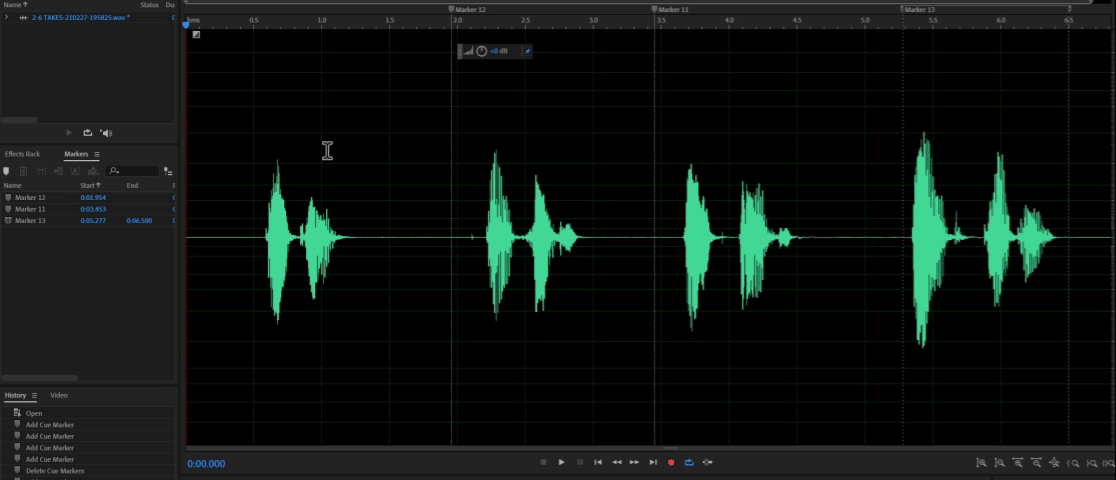
Task: Switch to the Video tab
Action: tap(59, 395)
